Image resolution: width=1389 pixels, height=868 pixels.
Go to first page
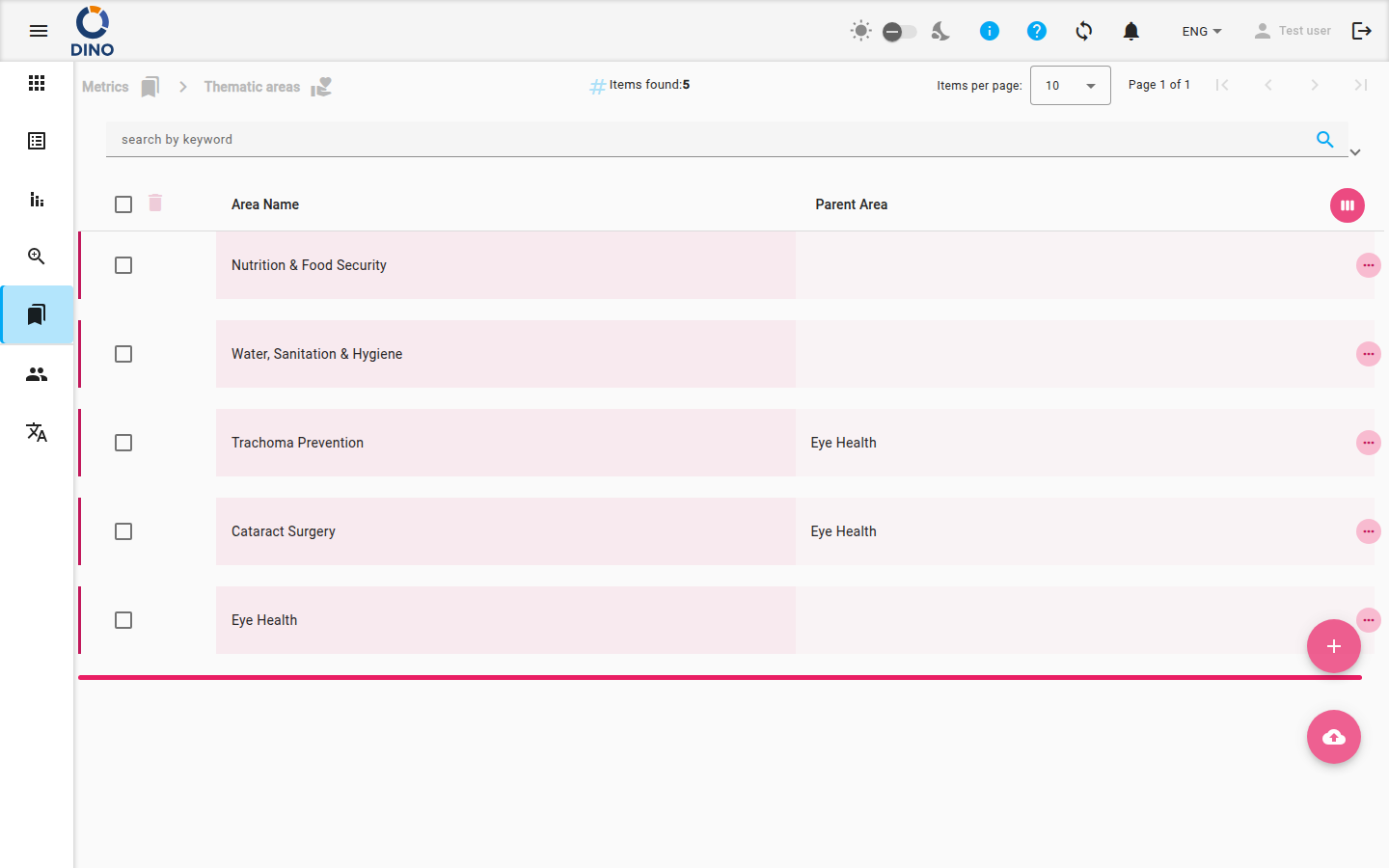tap(1222, 85)
